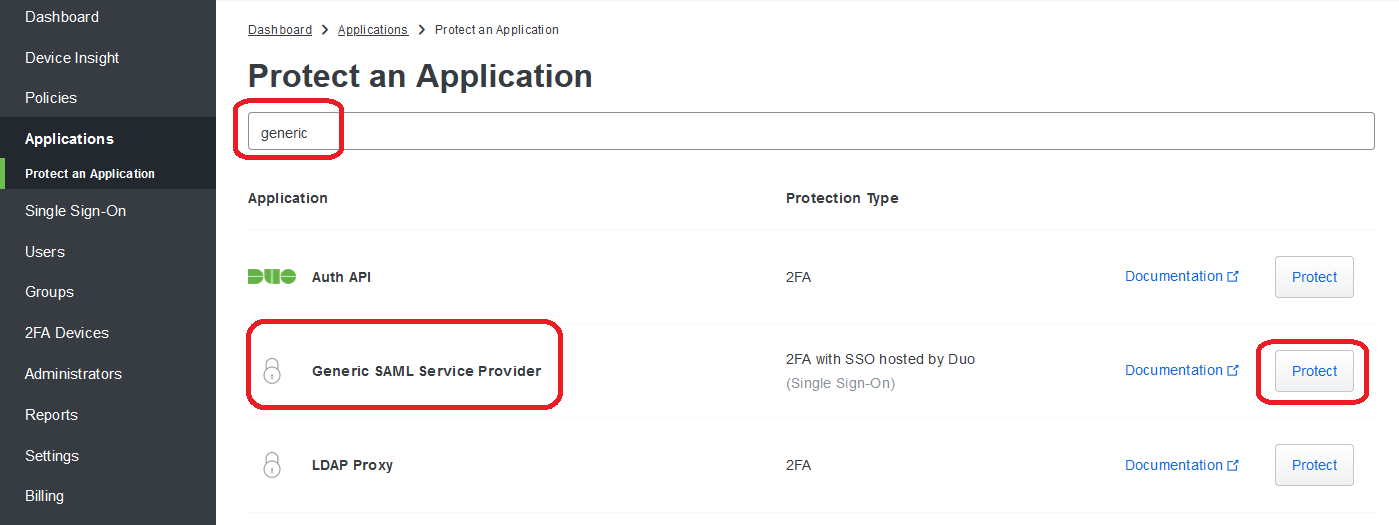1399x525 pixels.
Task: Protect the Auth API application
Action: 1314,277
